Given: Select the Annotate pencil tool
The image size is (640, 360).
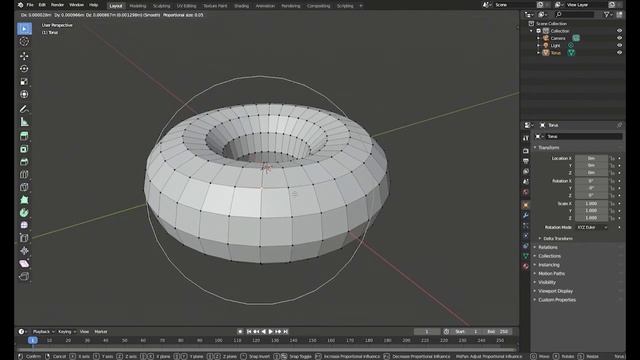Looking at the screenshot, I should tap(24, 109).
